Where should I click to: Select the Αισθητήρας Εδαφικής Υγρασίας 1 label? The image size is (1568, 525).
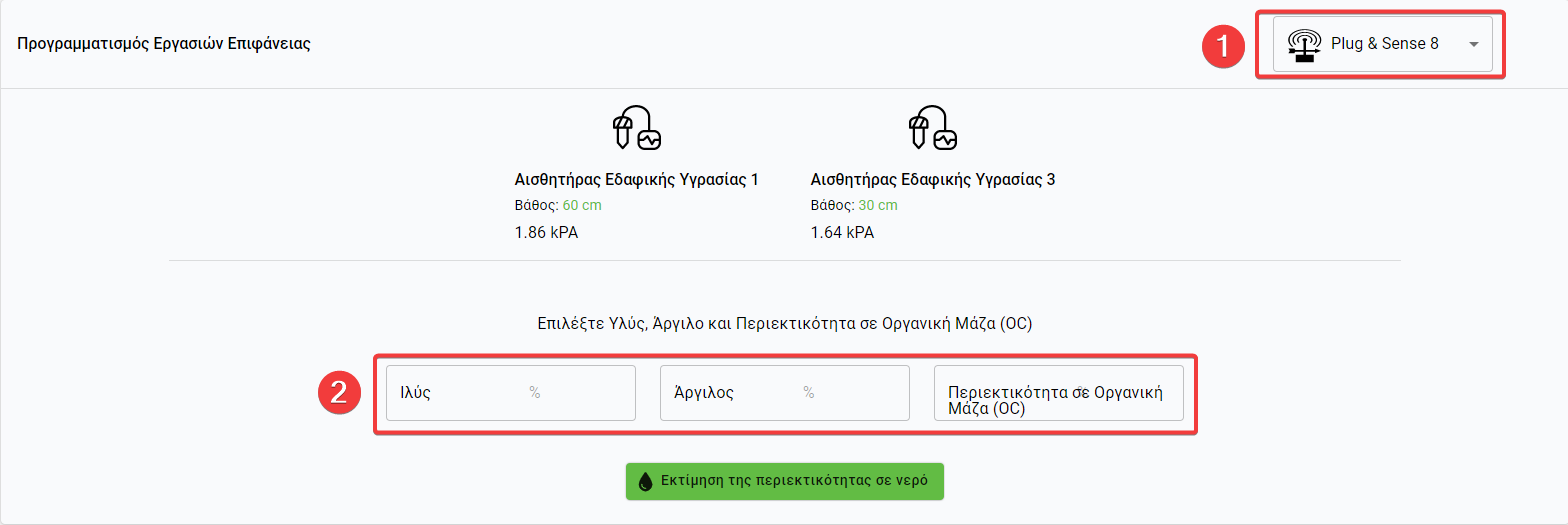[636, 180]
